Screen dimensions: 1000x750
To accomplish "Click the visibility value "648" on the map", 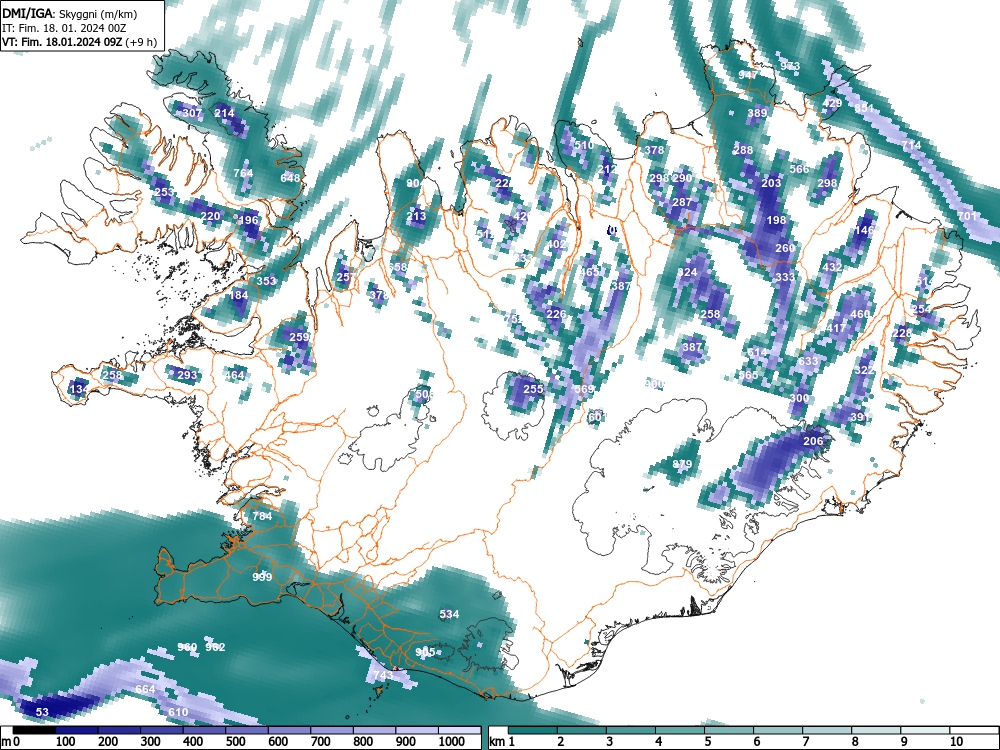I will tap(290, 178).
